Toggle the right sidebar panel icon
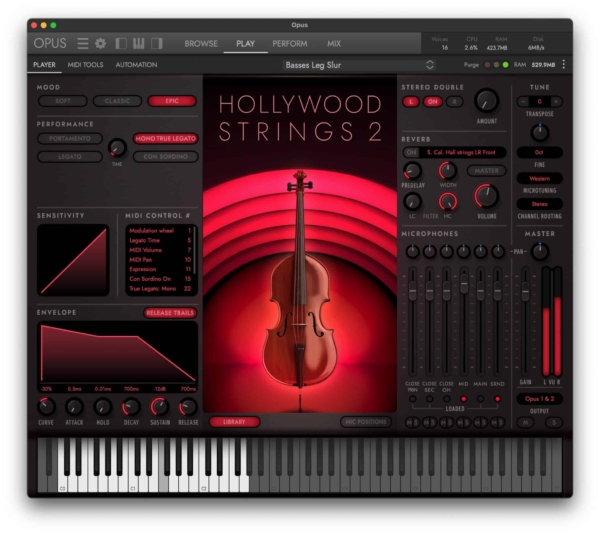Screen dimensions: 600x534 point(157,43)
